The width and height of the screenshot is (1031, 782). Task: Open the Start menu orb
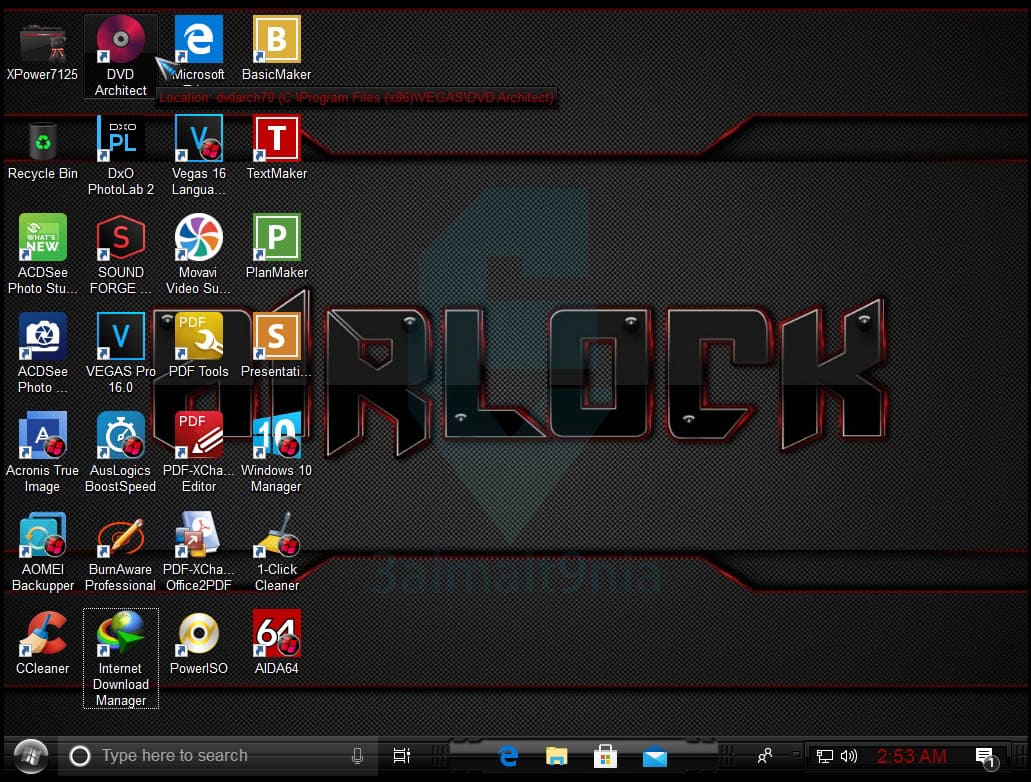(x=30, y=756)
